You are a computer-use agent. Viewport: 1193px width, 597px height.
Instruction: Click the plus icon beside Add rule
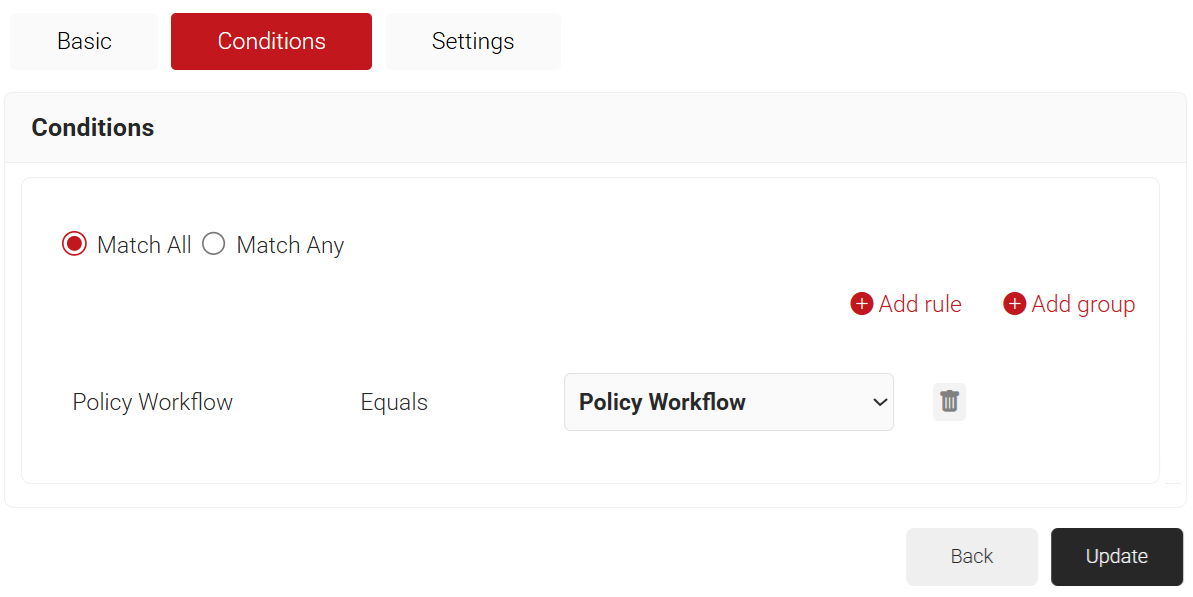pyautogui.click(x=861, y=304)
